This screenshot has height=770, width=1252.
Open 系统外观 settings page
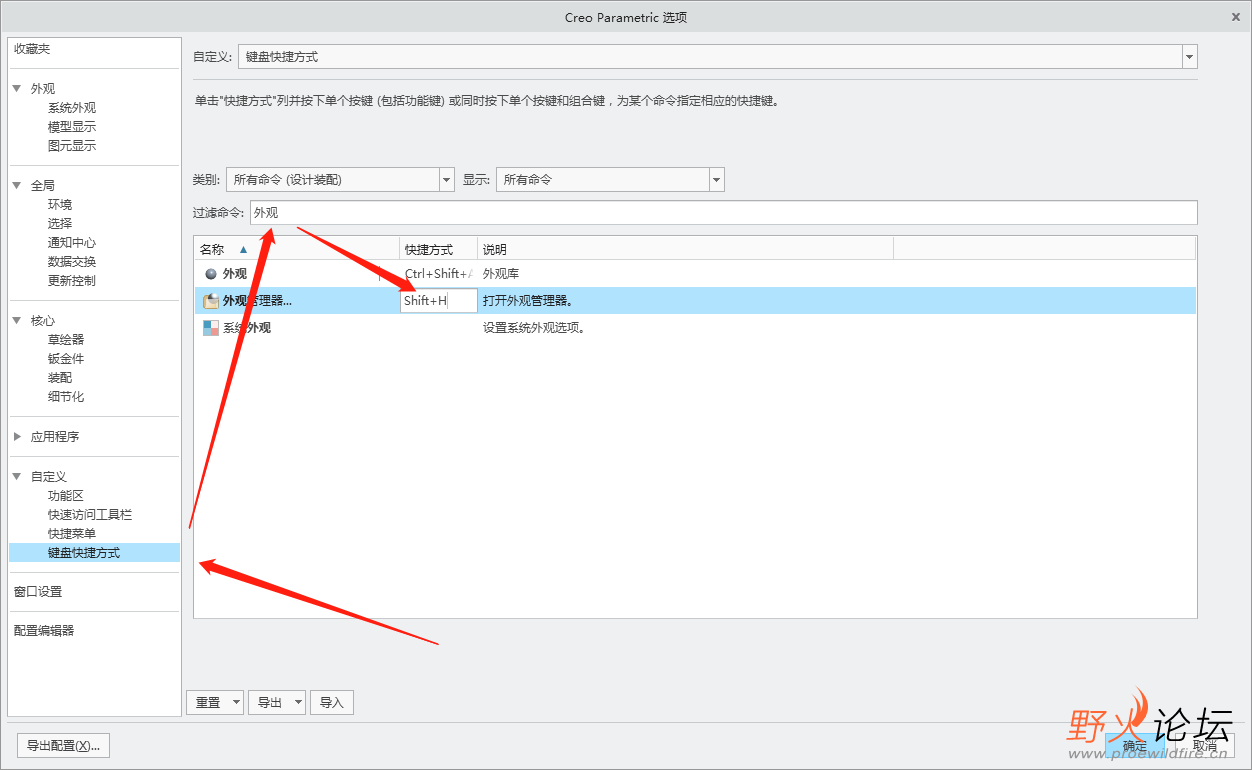pos(72,108)
